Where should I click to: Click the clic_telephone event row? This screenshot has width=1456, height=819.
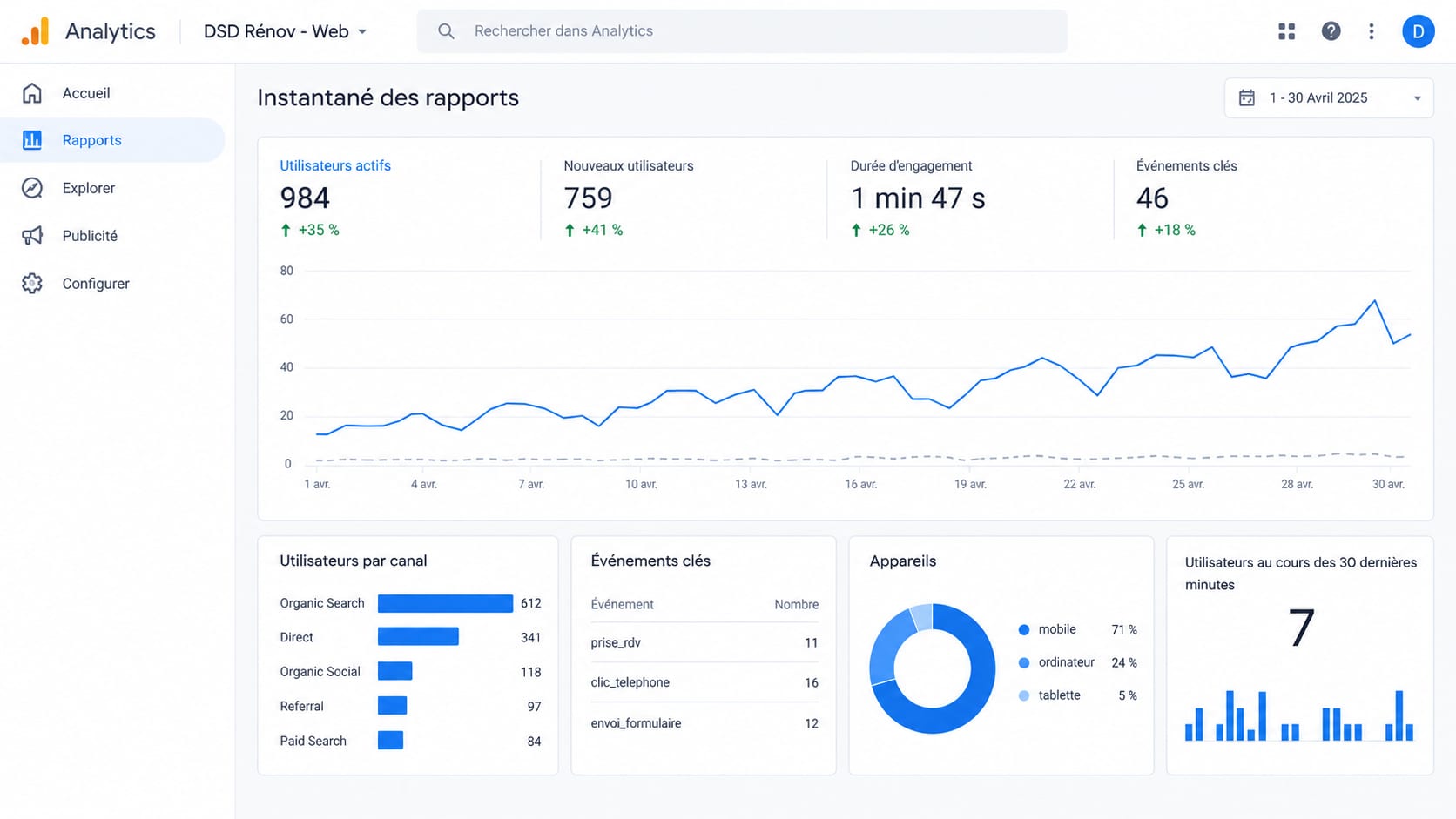[704, 682]
